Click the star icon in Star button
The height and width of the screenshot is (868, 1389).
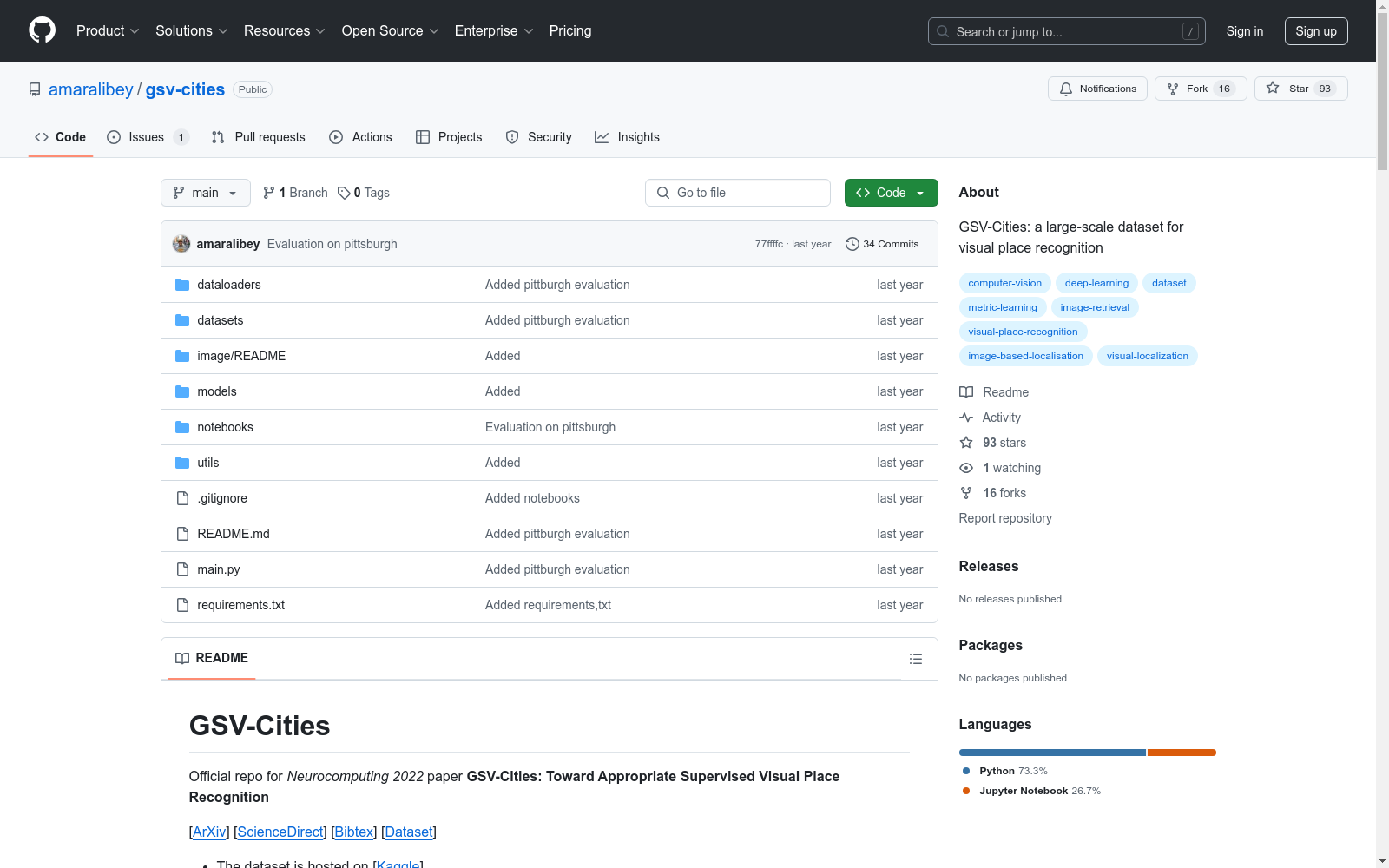(x=1273, y=88)
